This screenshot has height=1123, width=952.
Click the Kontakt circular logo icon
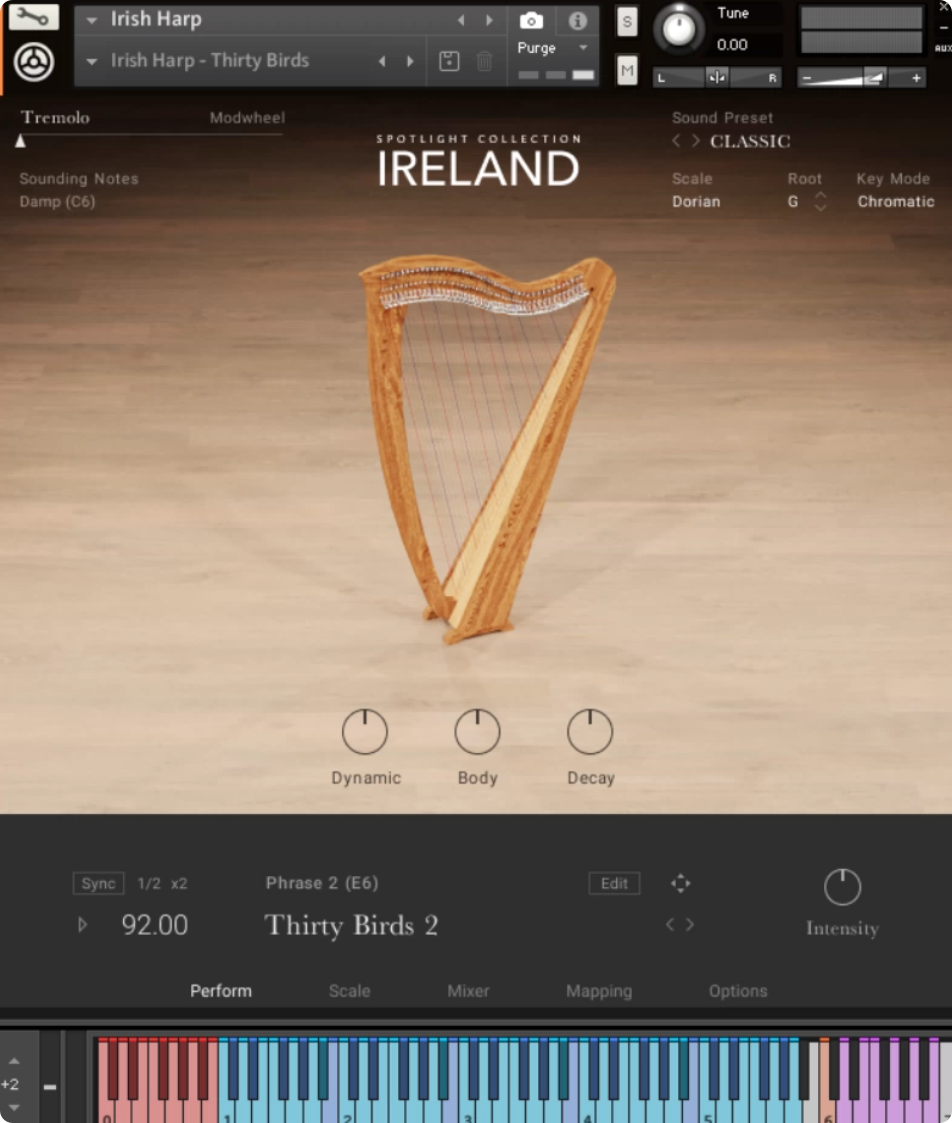point(33,62)
